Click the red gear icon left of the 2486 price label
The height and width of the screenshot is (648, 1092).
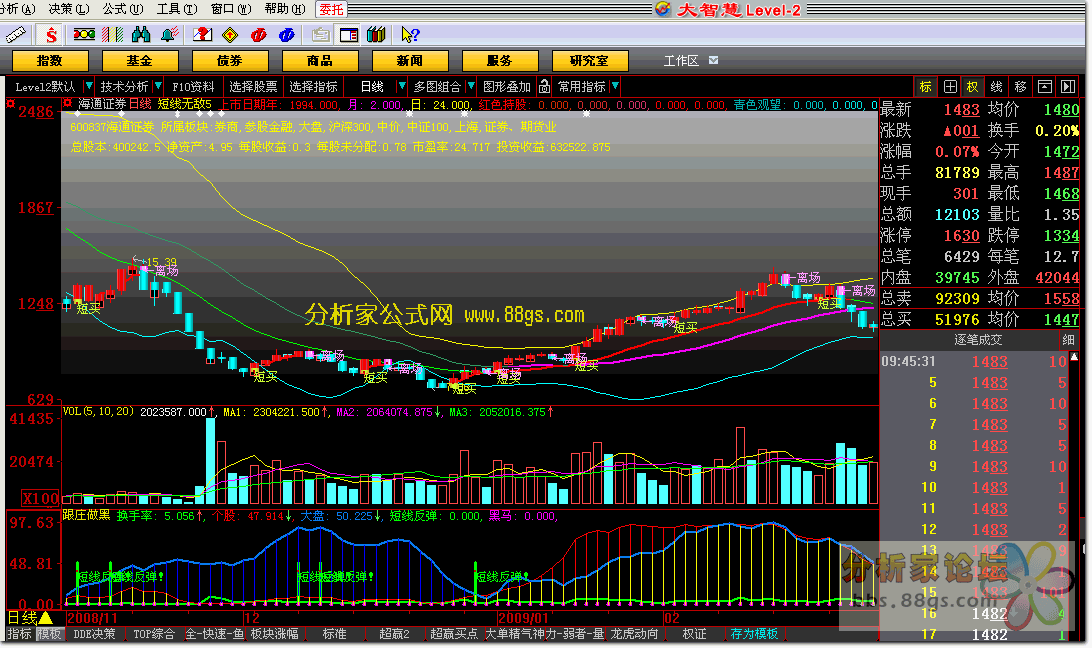[10, 104]
